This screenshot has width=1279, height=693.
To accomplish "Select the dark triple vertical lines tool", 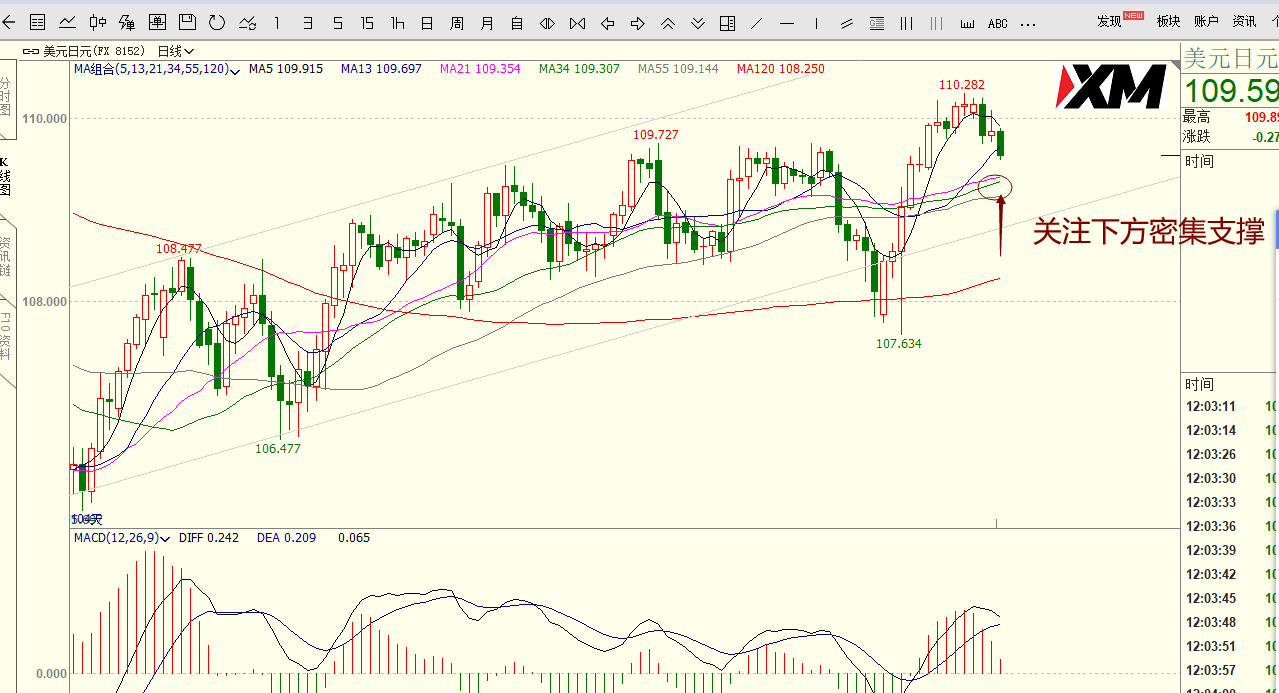I will point(907,22).
